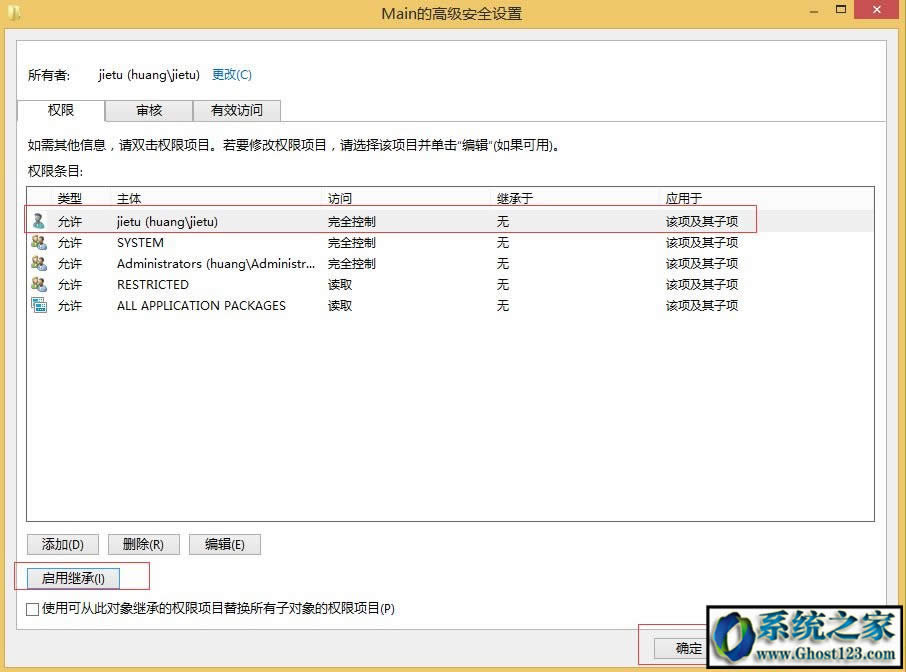Click the 系统之家 watermark logo
906x672 pixels.
click(798, 637)
